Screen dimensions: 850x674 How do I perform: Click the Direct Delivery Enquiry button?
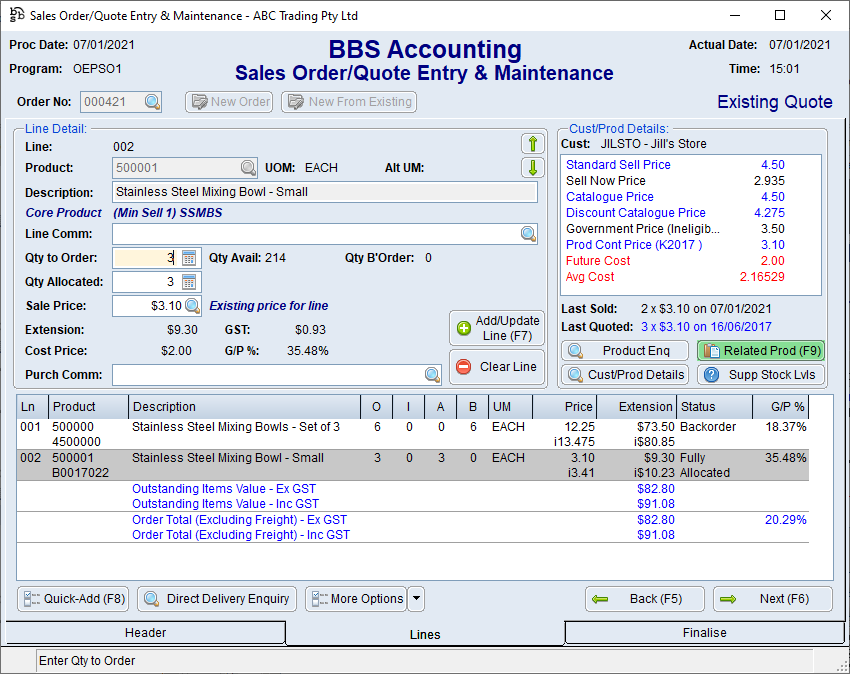pyautogui.click(x=215, y=599)
